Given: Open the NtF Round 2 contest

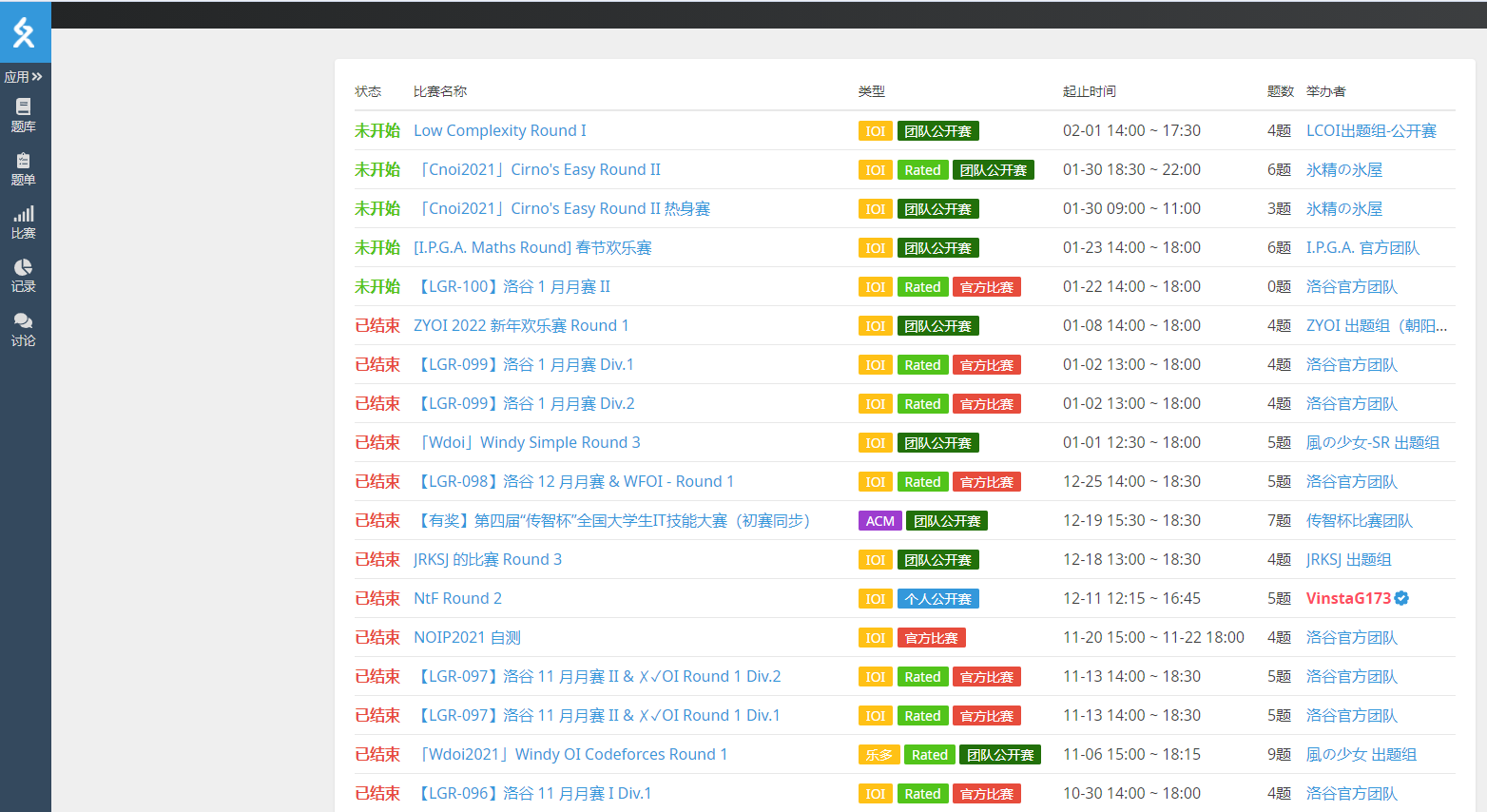Looking at the screenshot, I should (x=457, y=598).
